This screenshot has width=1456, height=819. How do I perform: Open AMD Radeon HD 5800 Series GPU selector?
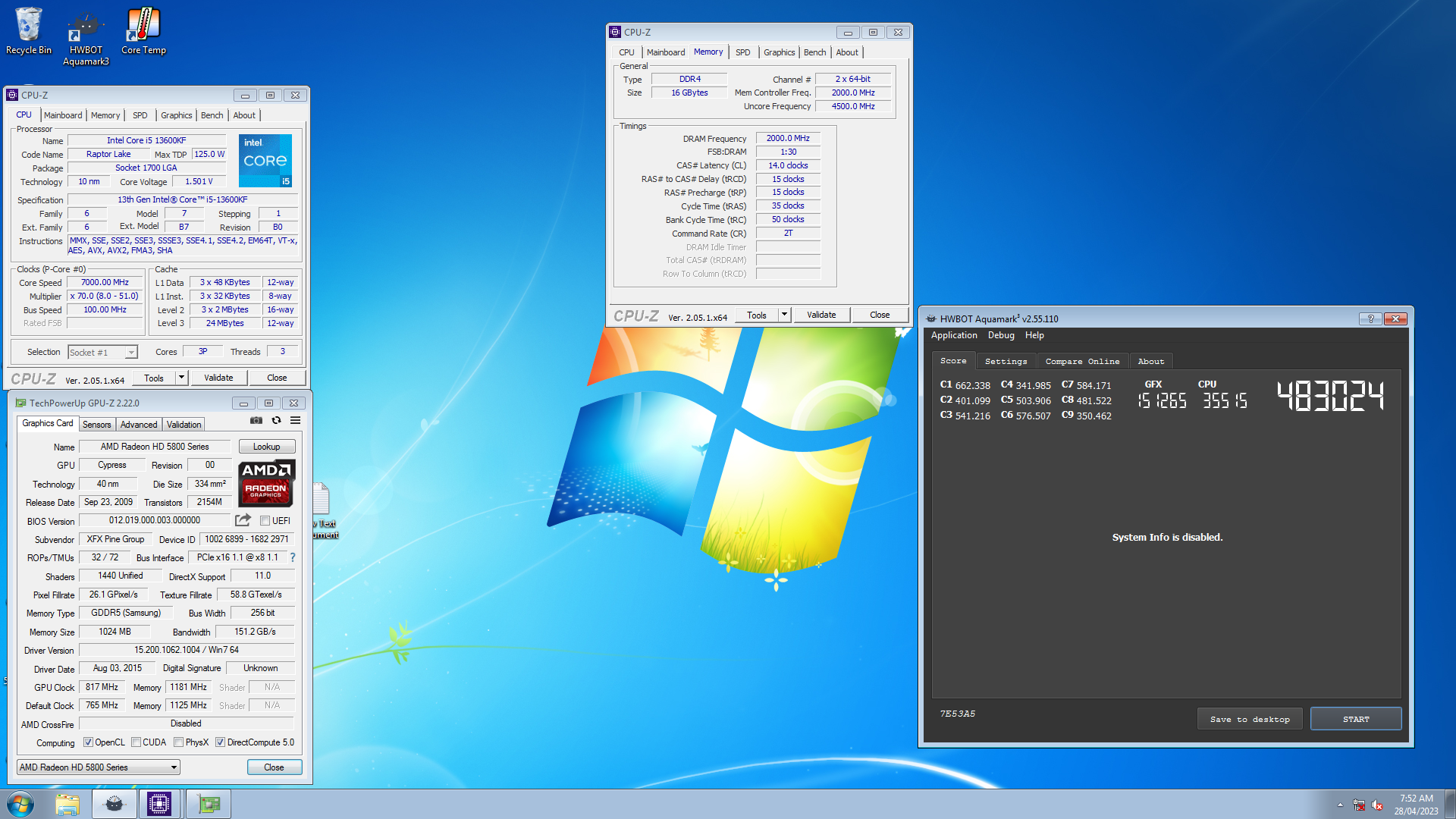99,767
